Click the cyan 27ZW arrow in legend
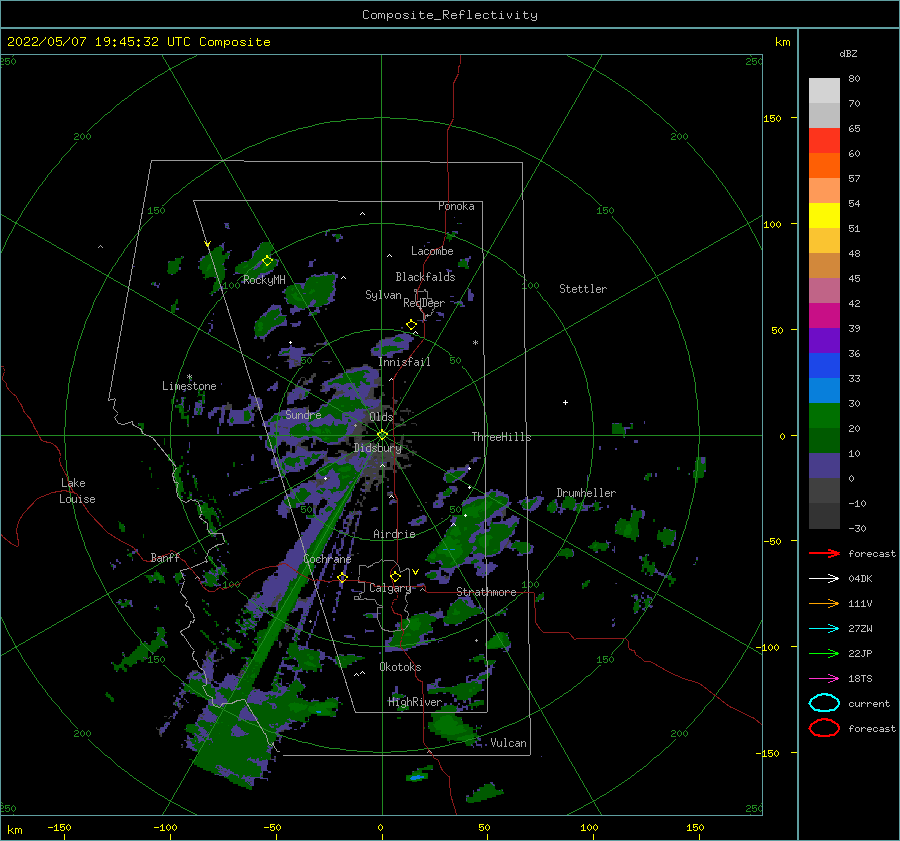Image resolution: width=900 pixels, height=841 pixels. (x=824, y=629)
